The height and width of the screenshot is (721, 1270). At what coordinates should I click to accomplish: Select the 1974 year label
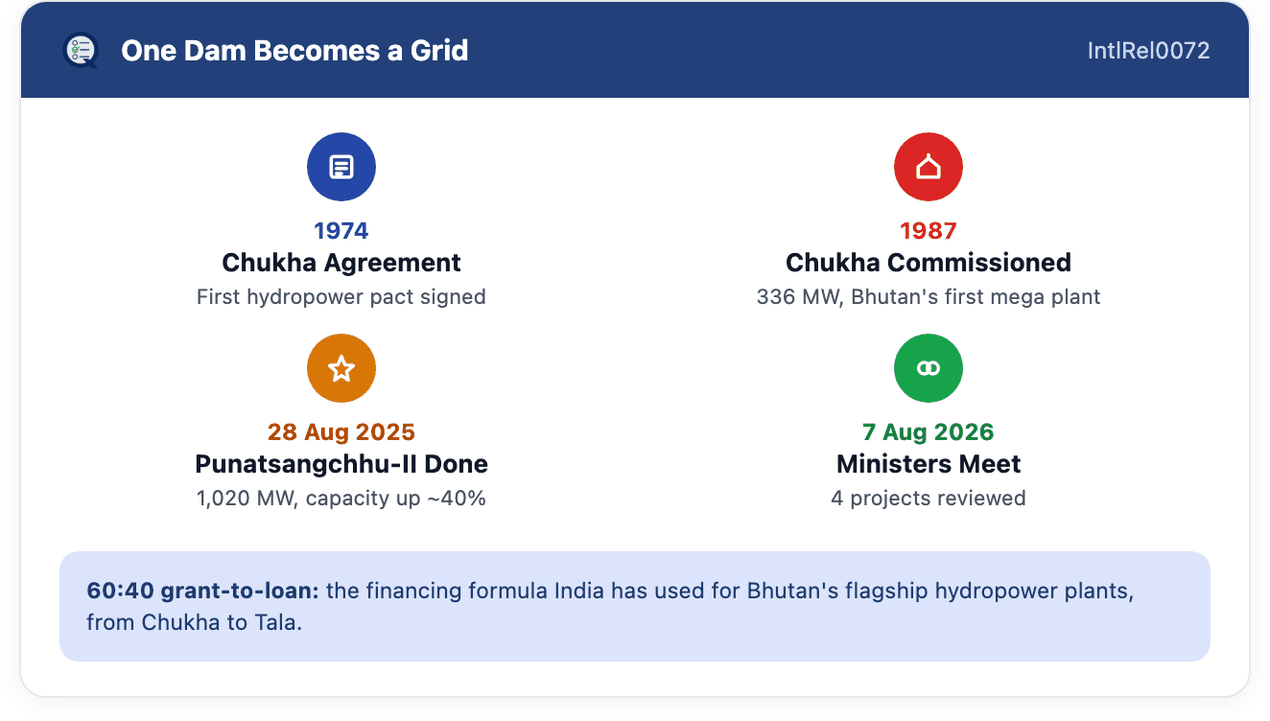(341, 231)
